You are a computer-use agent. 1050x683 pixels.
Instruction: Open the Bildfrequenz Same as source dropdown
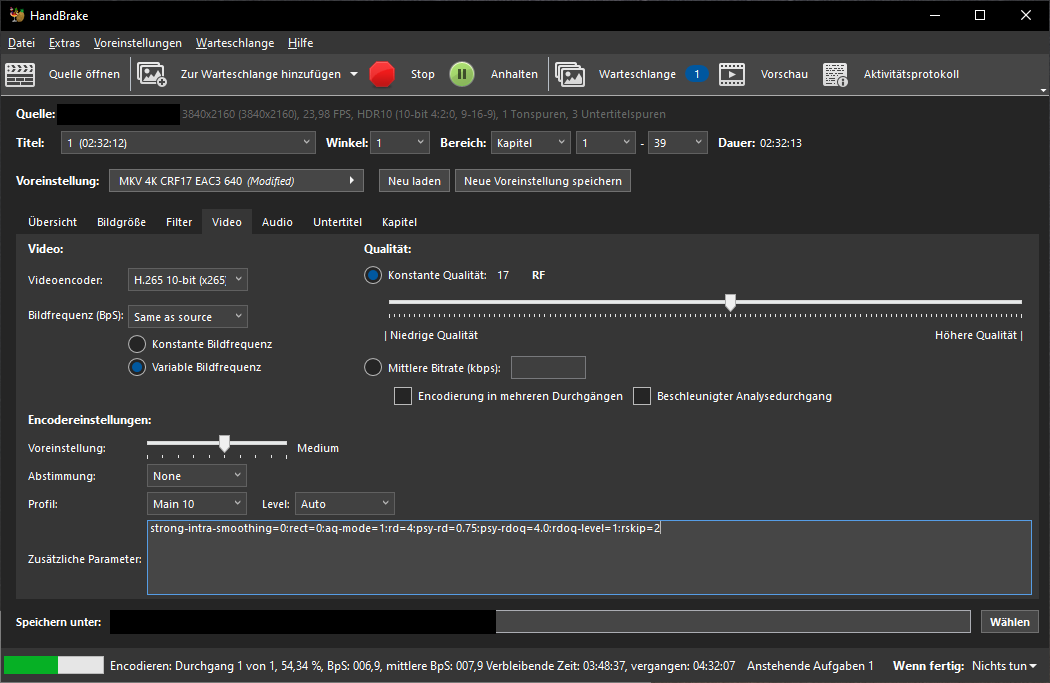(188, 317)
